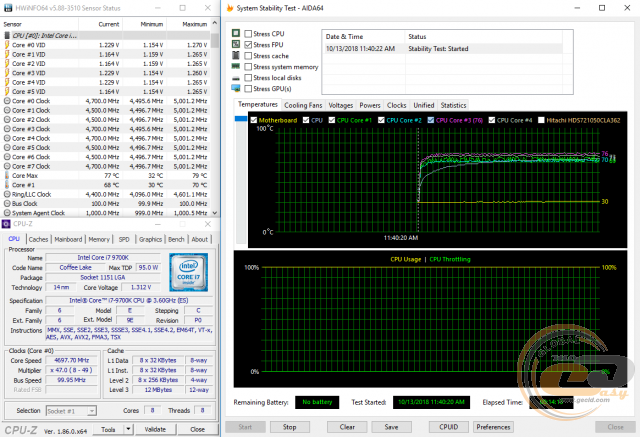640x437 pixels.
Task: Switch to the Clocks tab in AIDA64
Action: (396, 105)
